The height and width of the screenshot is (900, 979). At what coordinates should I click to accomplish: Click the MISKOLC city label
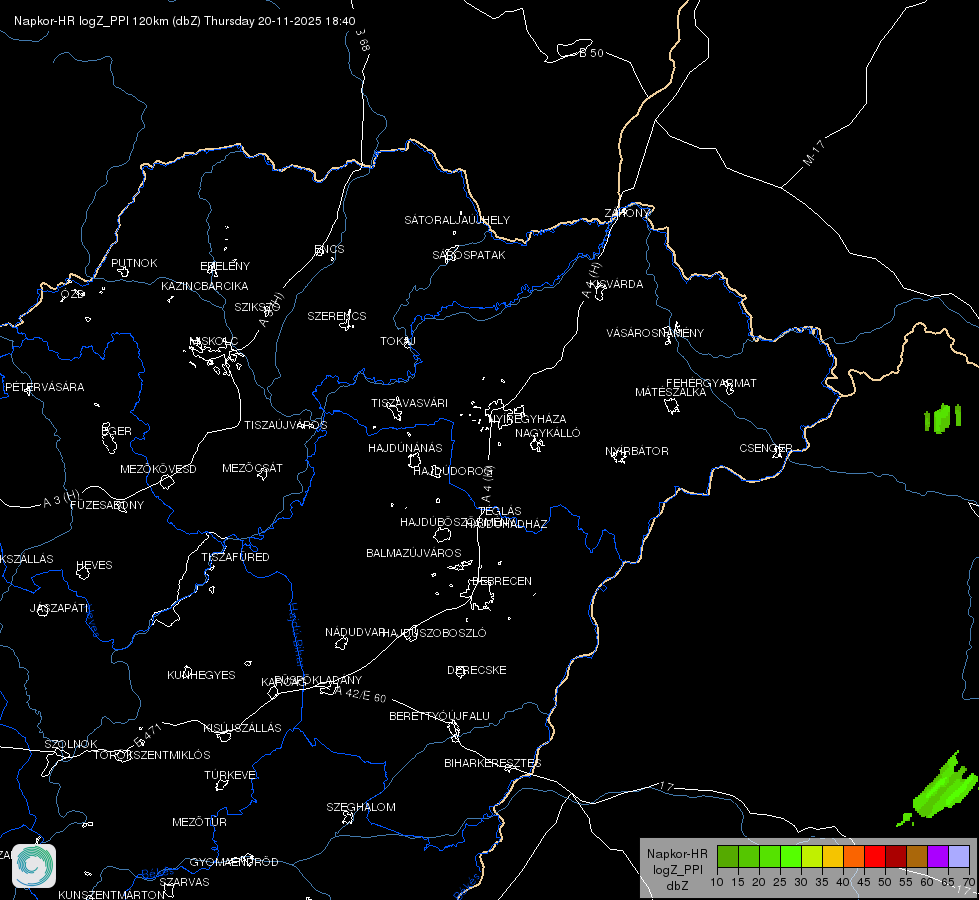(214, 341)
